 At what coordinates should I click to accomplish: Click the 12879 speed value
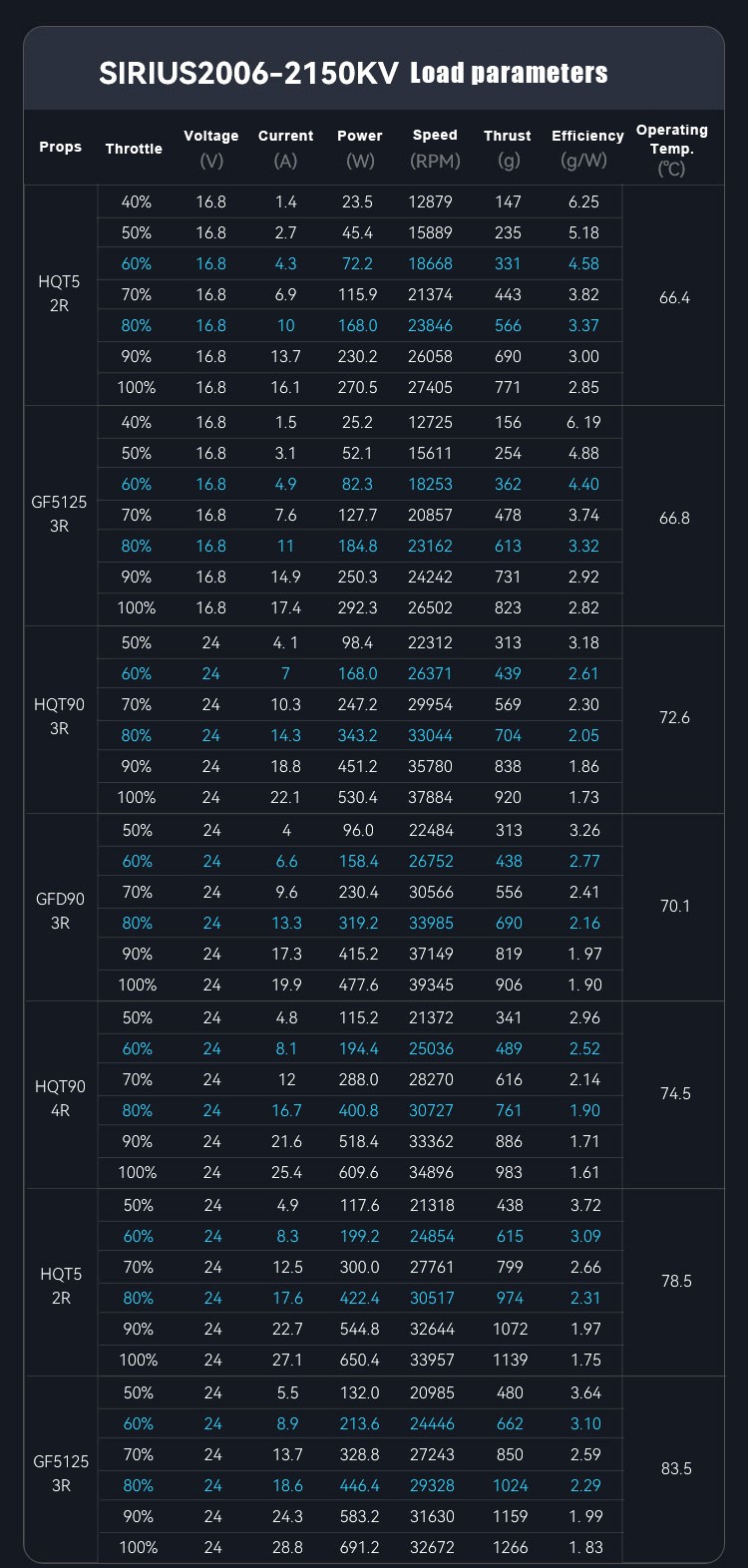point(431,201)
